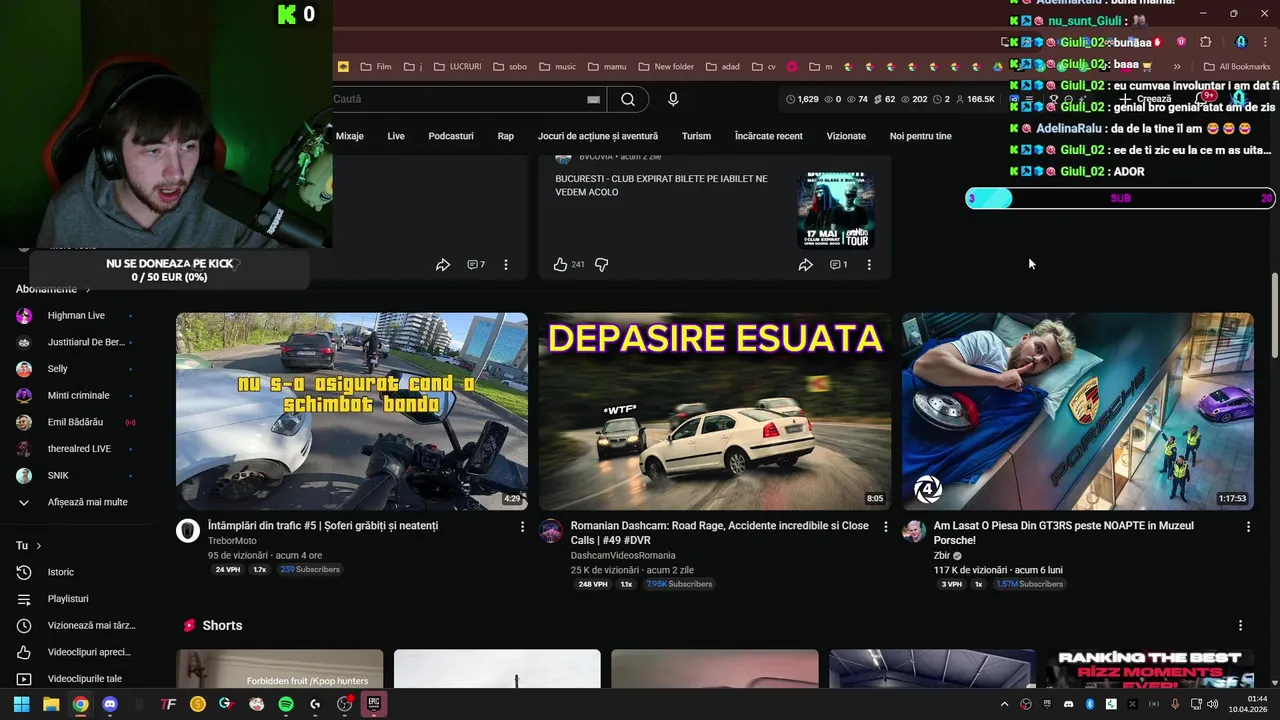
Task: Expand the Tu section chevron
Action: pos(39,546)
